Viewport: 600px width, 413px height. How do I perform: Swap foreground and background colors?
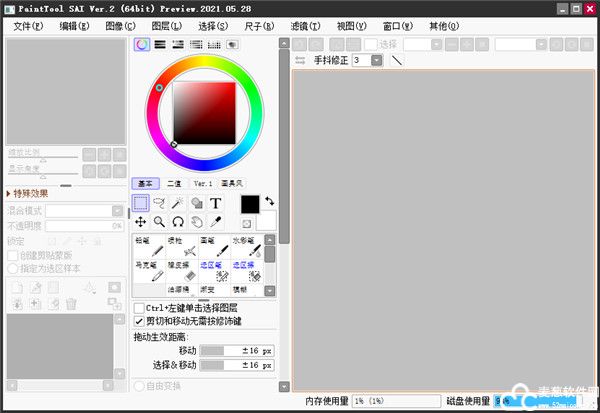267,201
